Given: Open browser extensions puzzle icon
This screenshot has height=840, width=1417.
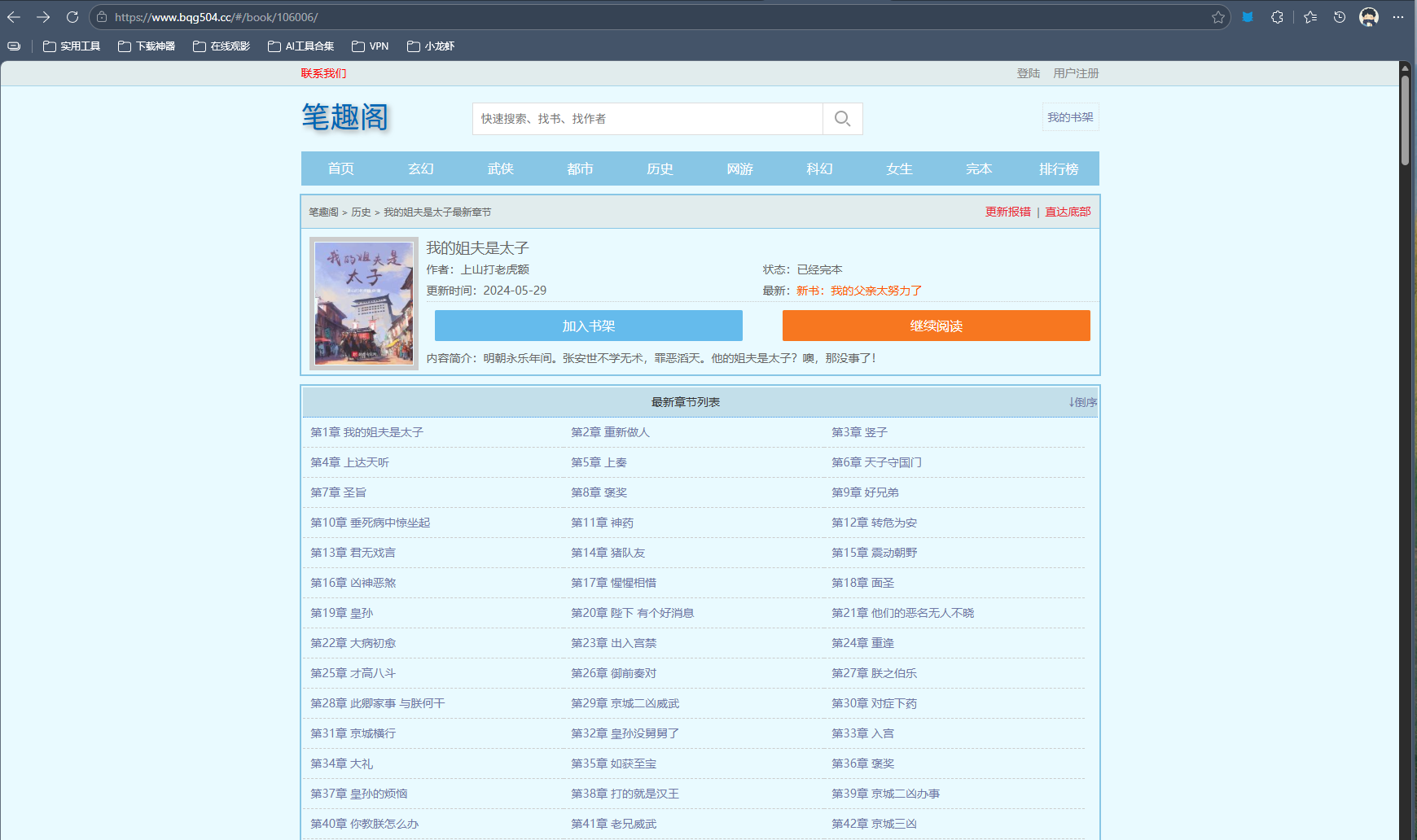Looking at the screenshot, I should [x=1277, y=17].
